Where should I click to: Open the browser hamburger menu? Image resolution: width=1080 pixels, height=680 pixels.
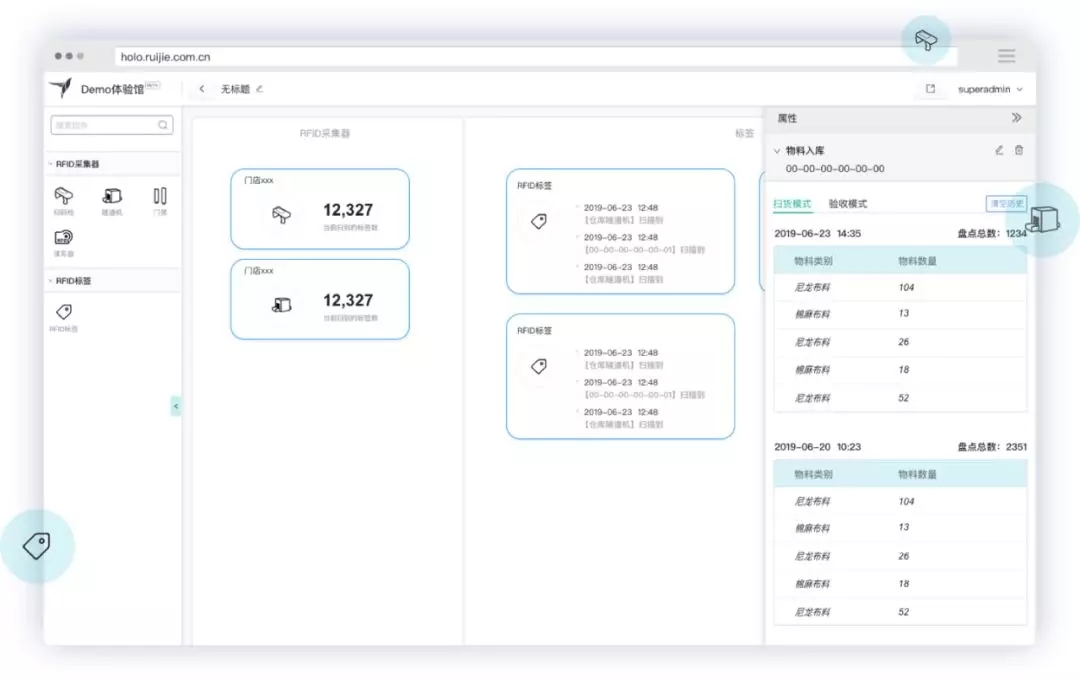coord(1006,56)
